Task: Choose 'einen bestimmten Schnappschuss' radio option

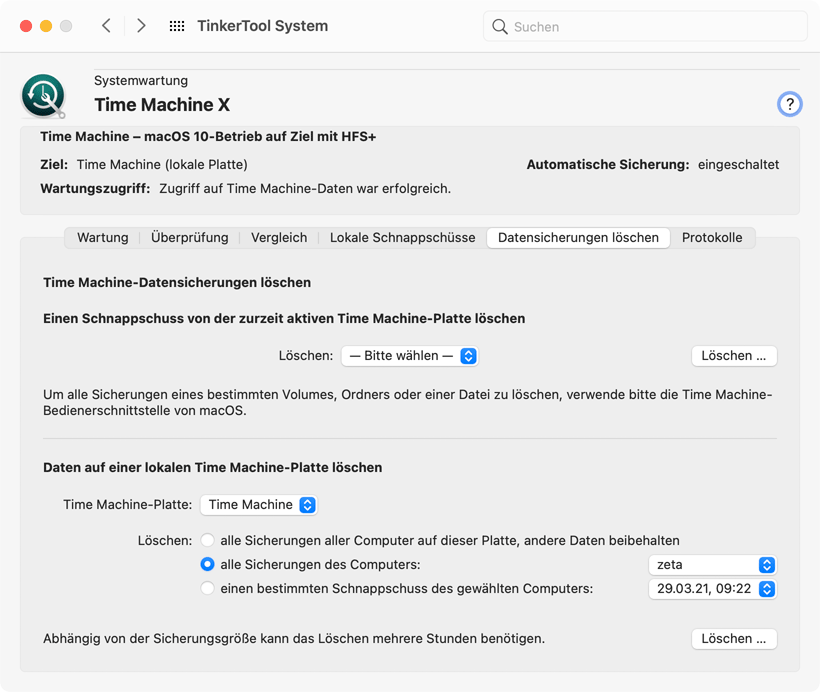Action: 208,588
